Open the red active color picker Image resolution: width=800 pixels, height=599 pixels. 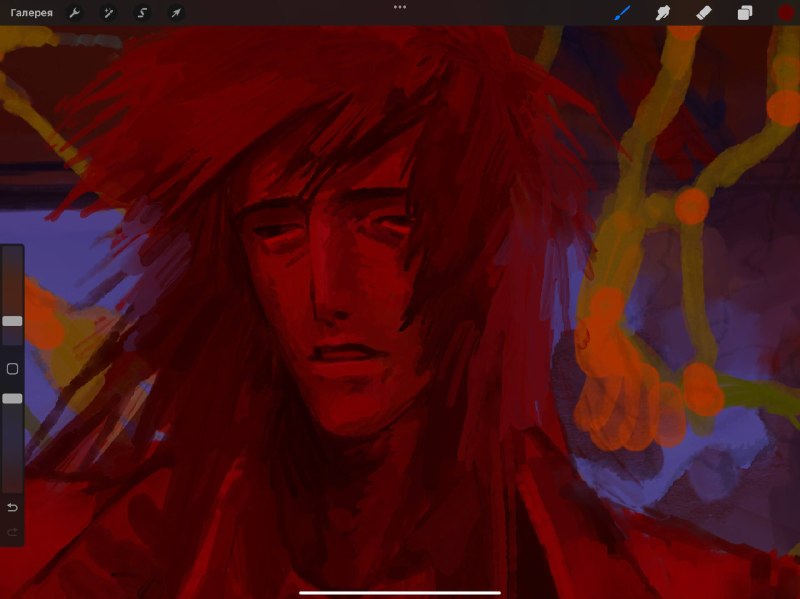pos(786,13)
